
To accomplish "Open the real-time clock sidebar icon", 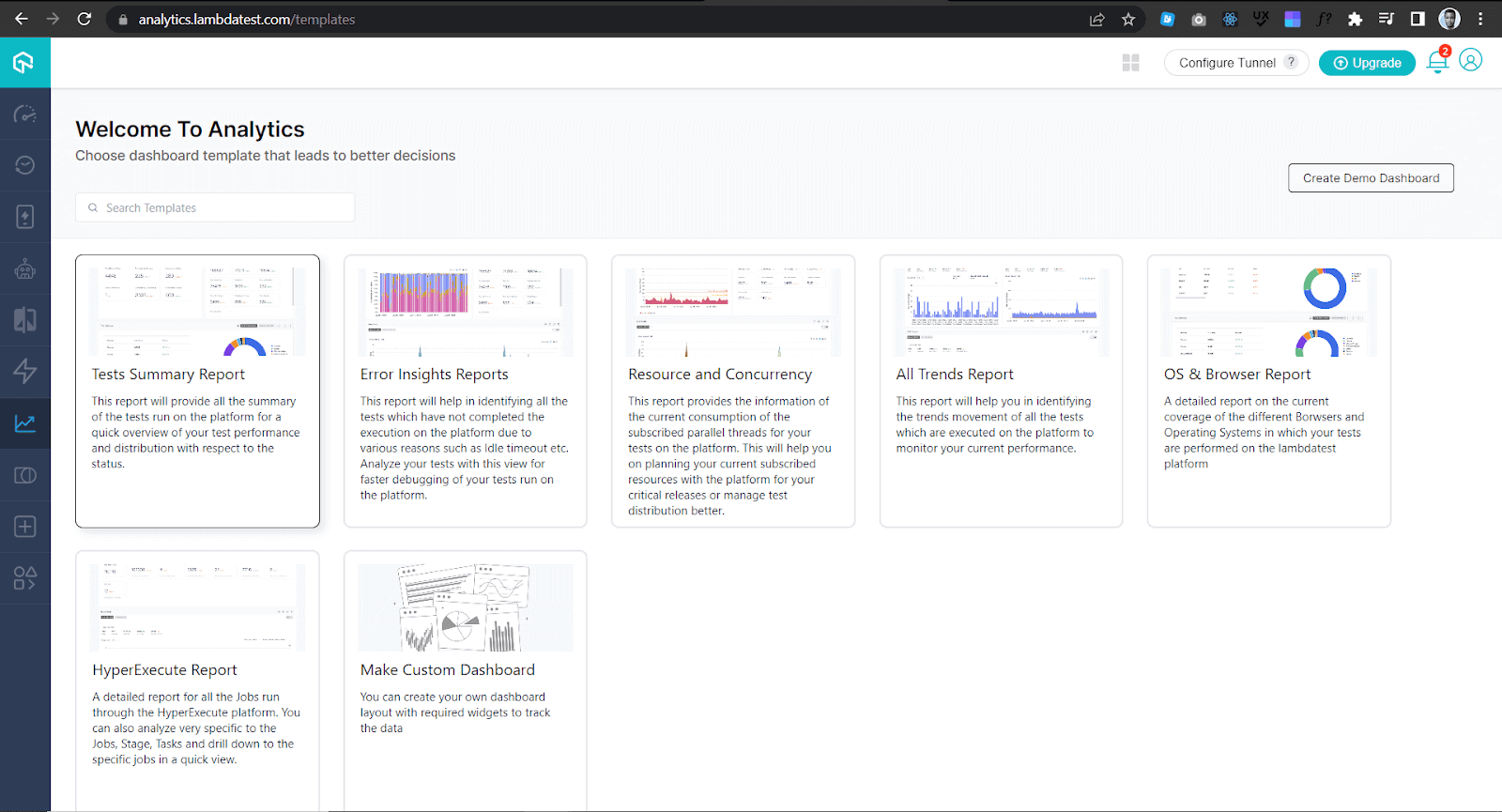I will (x=25, y=165).
